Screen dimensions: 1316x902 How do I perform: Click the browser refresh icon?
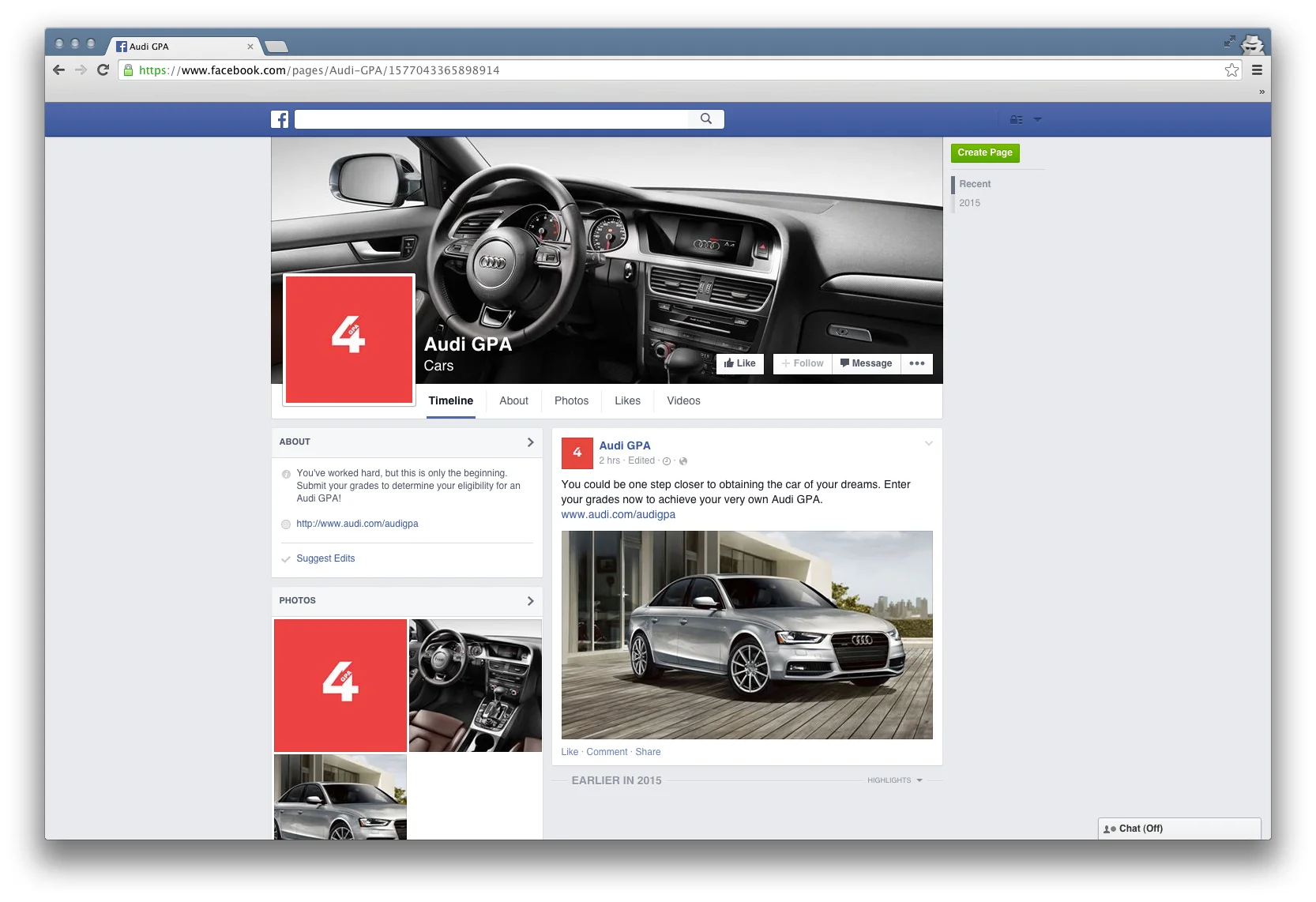pyautogui.click(x=103, y=70)
